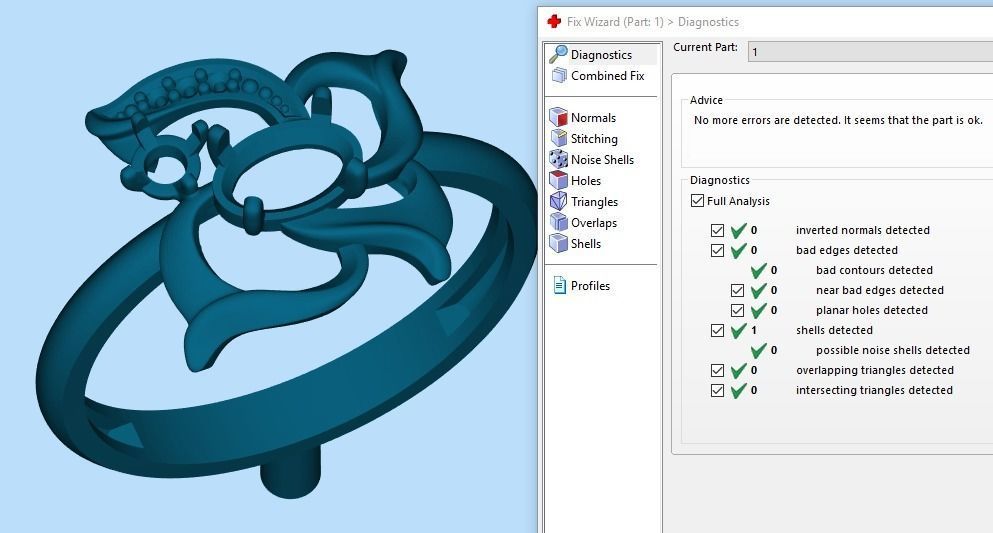The image size is (993, 533).
Task: Click 'possible noise shells detected' text
Action: (892, 350)
